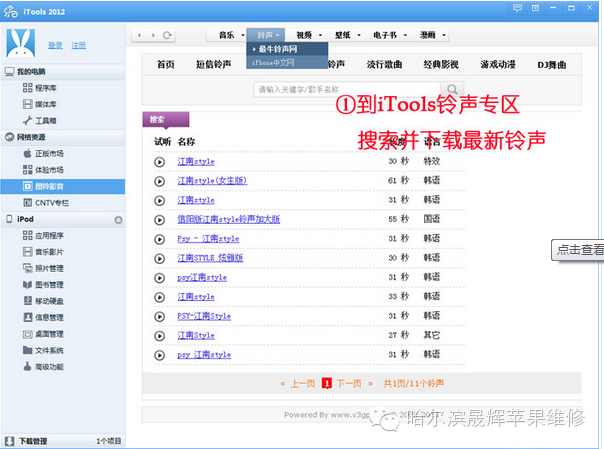Click the forward navigation arrow
Screen dimensions: 604x449
tap(153, 35)
